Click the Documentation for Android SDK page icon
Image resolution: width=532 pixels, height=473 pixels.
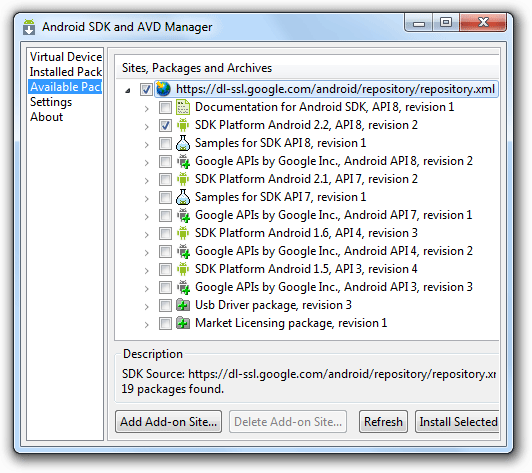183,107
